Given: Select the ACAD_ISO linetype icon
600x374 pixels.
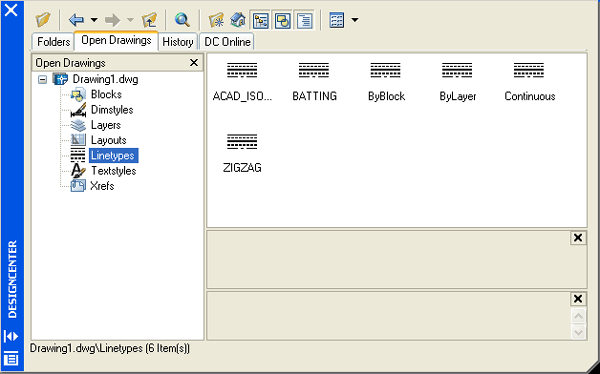Looking at the screenshot, I should (x=242, y=70).
